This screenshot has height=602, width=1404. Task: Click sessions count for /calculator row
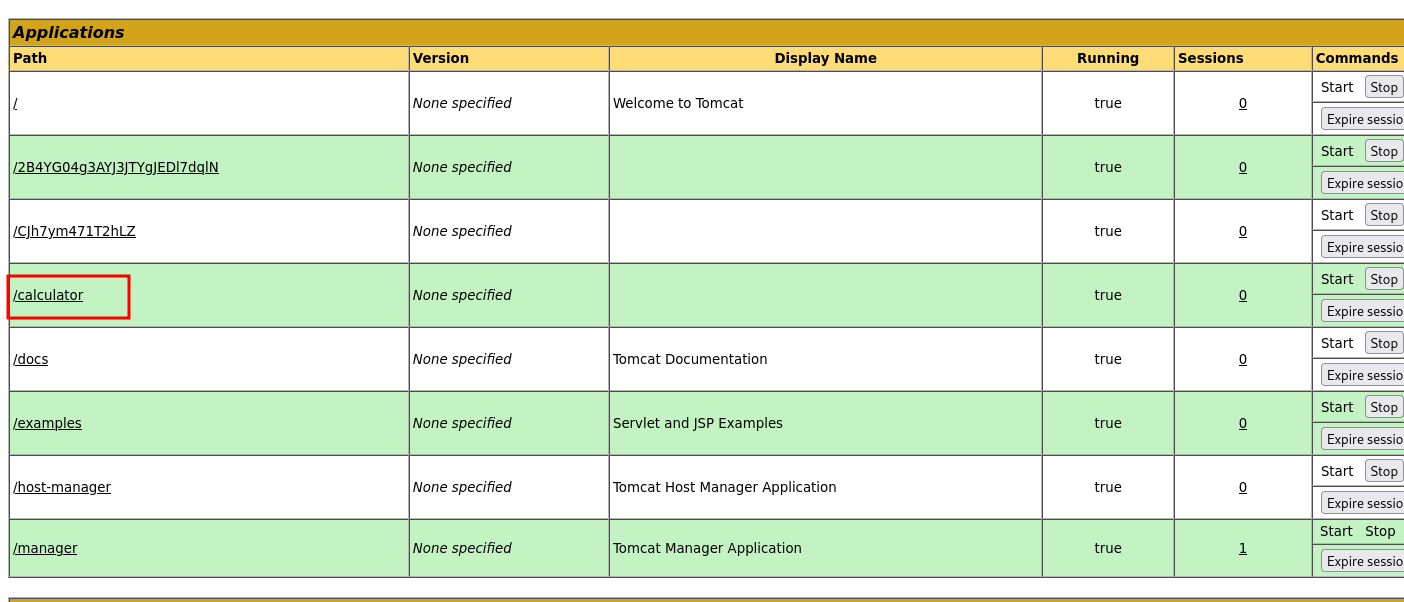coord(1243,295)
